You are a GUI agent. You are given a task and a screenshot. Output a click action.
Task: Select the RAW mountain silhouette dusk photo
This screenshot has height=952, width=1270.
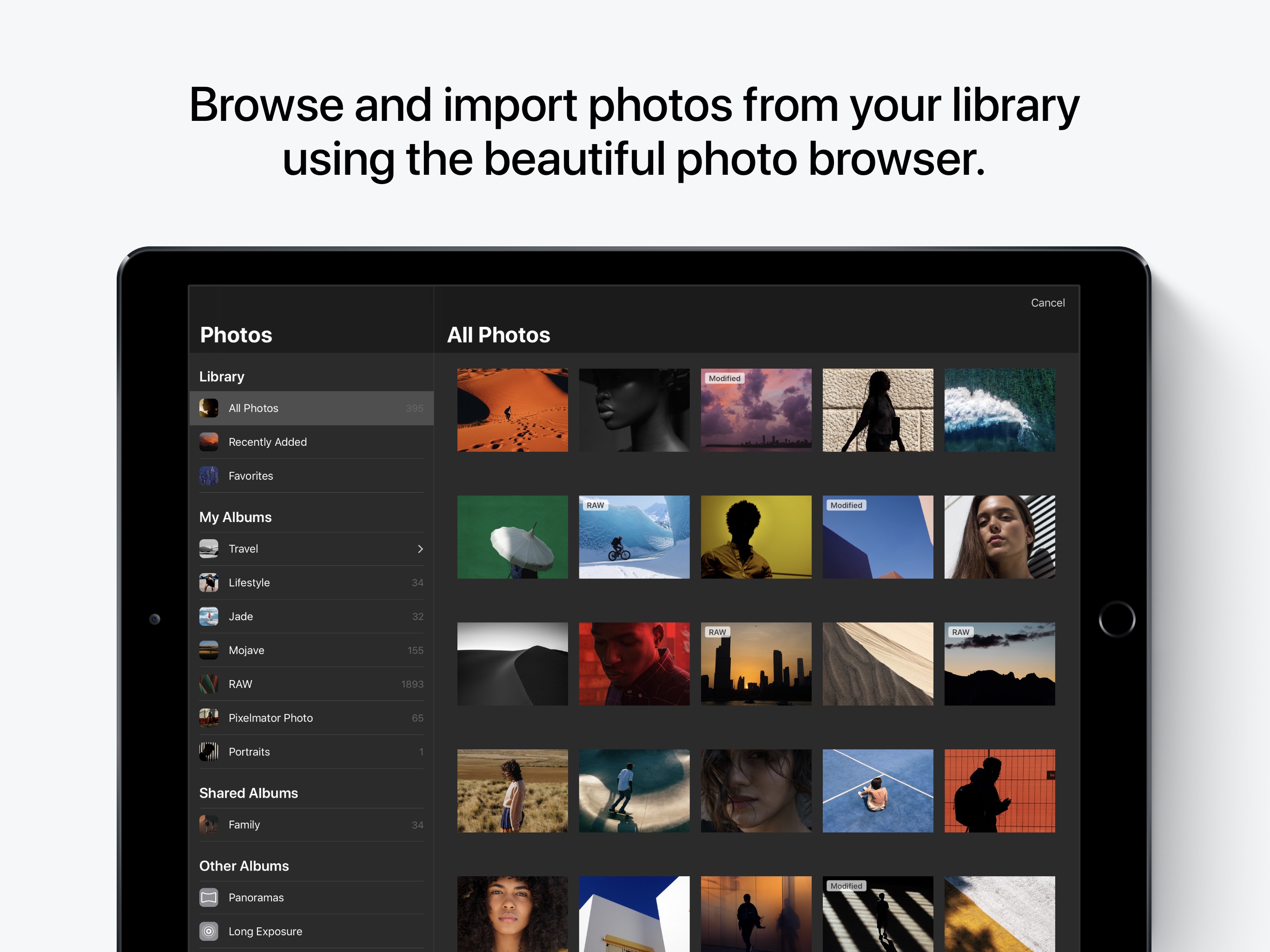point(999,664)
